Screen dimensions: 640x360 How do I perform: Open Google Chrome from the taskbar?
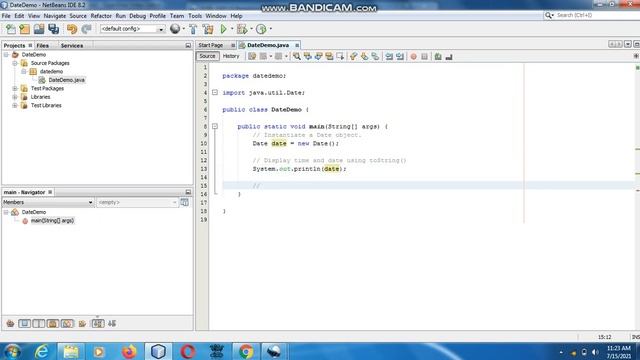246,351
